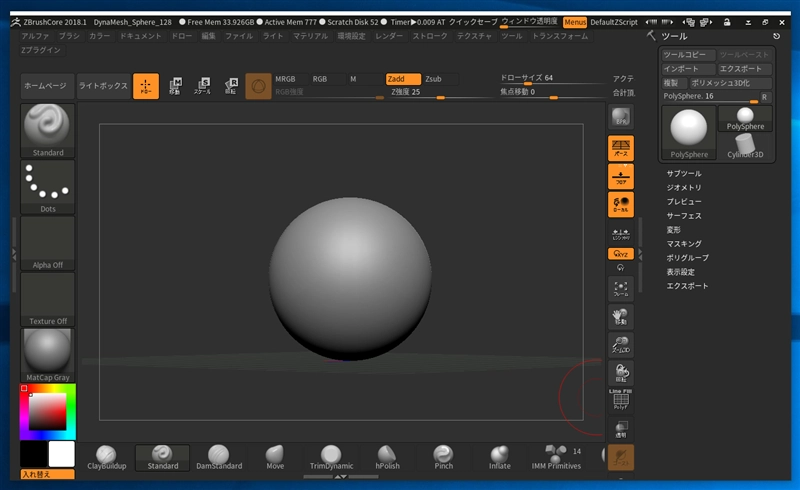Image resolution: width=800 pixels, height=490 pixels.
Task: Enable MRGB mode
Action: (291, 79)
